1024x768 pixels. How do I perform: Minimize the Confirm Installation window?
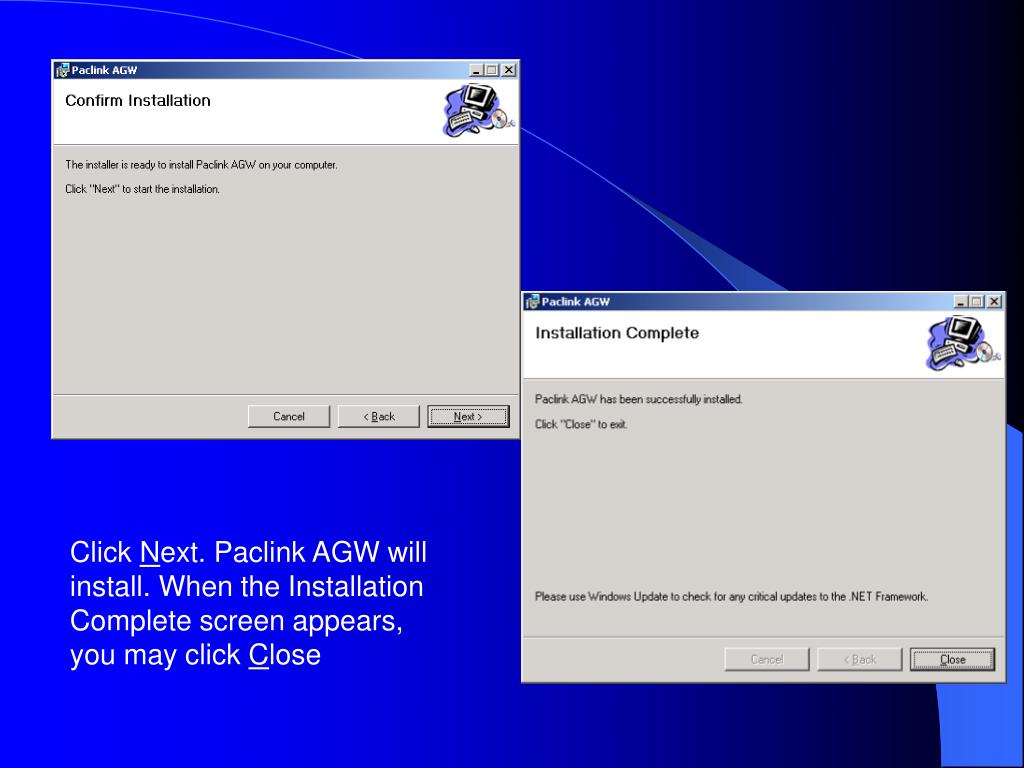476,70
